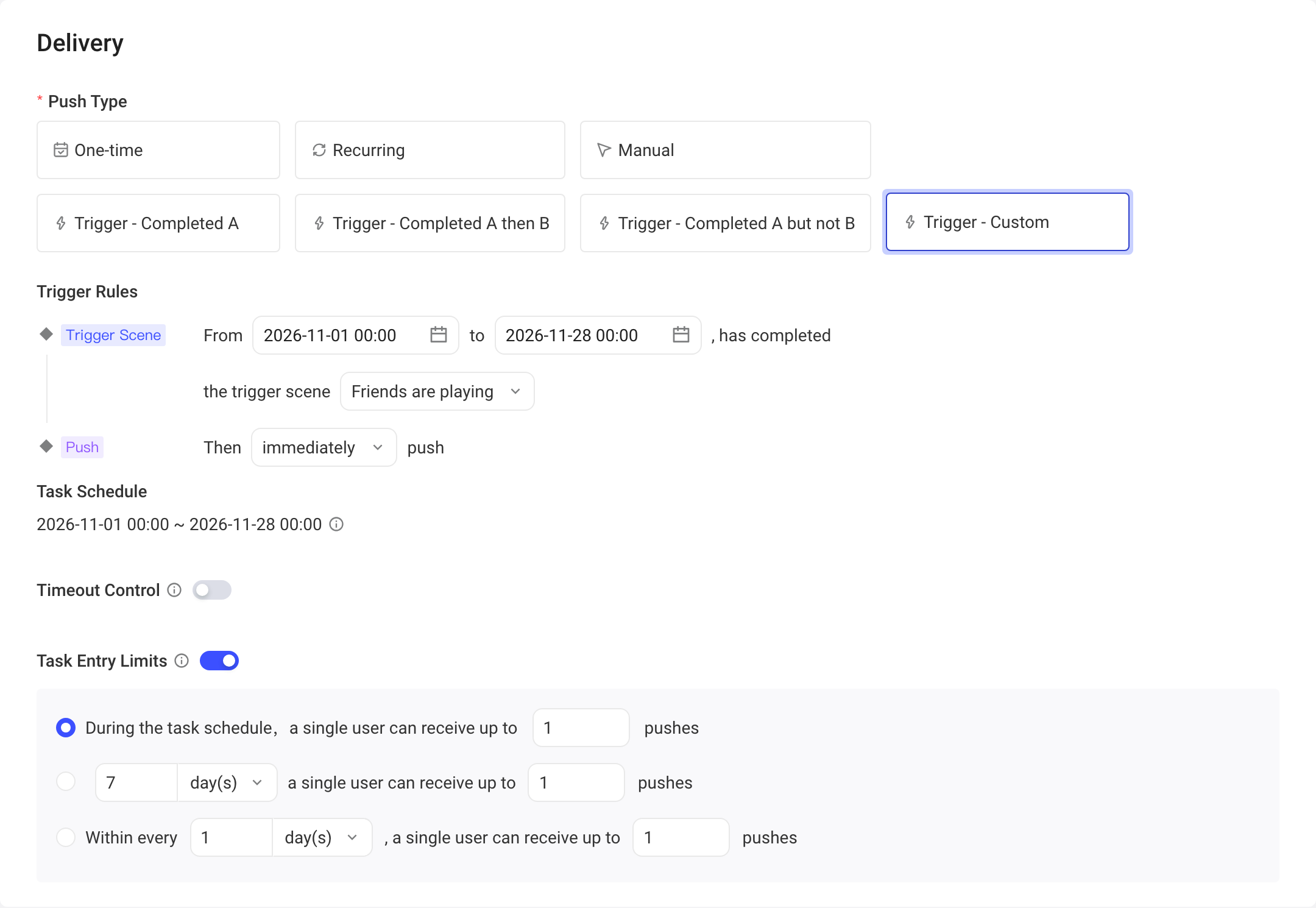Click the push count field in the 7 day(s) row
Viewport: 1316px width, 908px height.
point(576,782)
